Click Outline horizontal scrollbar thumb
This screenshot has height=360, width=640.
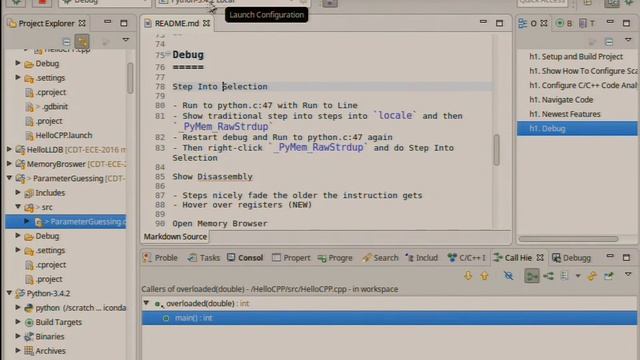(569, 238)
